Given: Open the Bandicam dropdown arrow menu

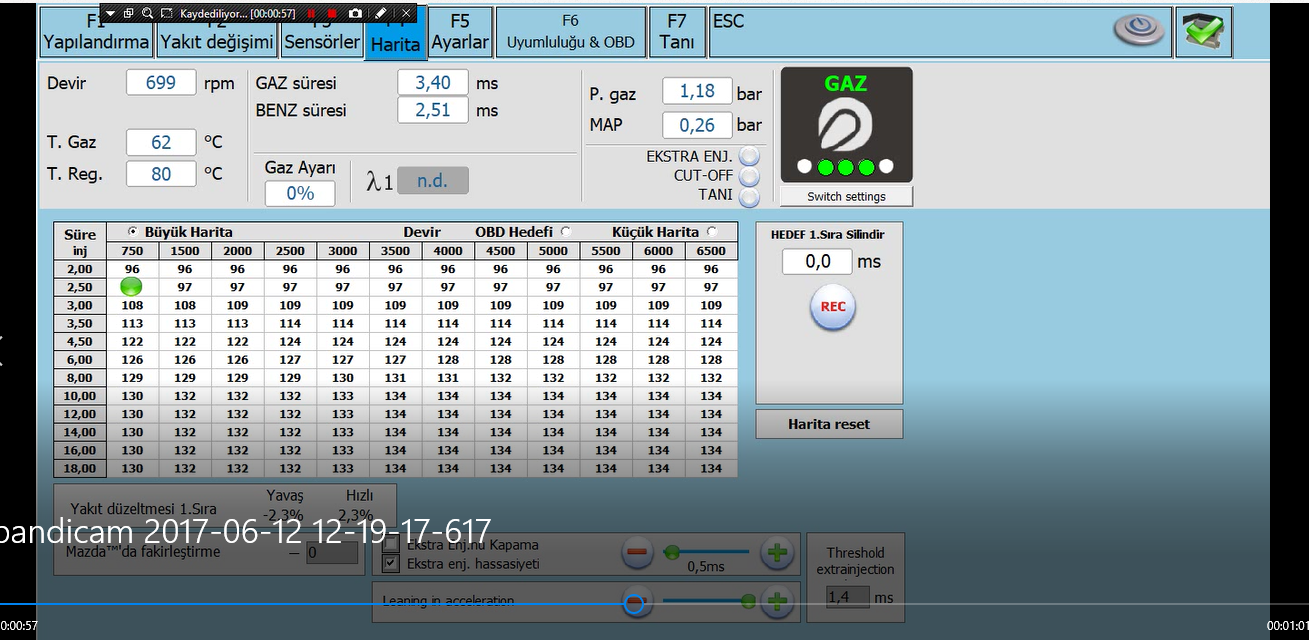Looking at the screenshot, I should tap(111, 14).
